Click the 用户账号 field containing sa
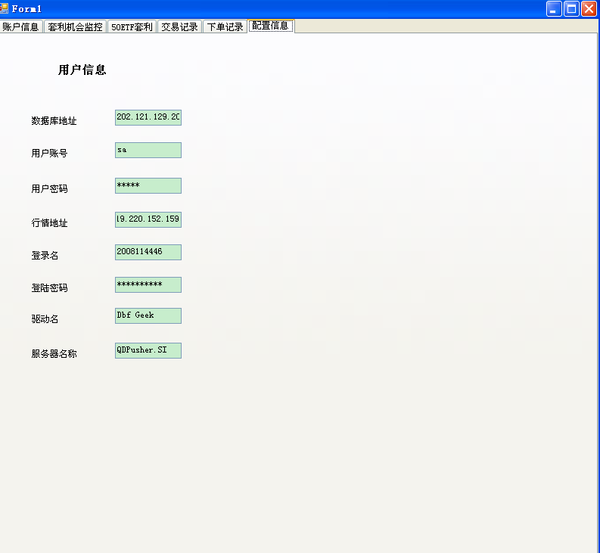Screen dimensions: 600x553 (x=148, y=150)
